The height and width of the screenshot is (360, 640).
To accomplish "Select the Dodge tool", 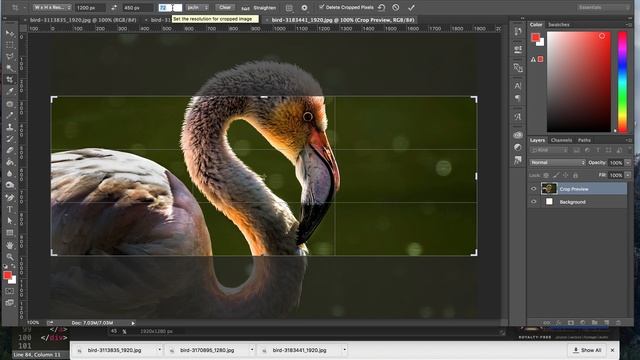I will click(10, 185).
